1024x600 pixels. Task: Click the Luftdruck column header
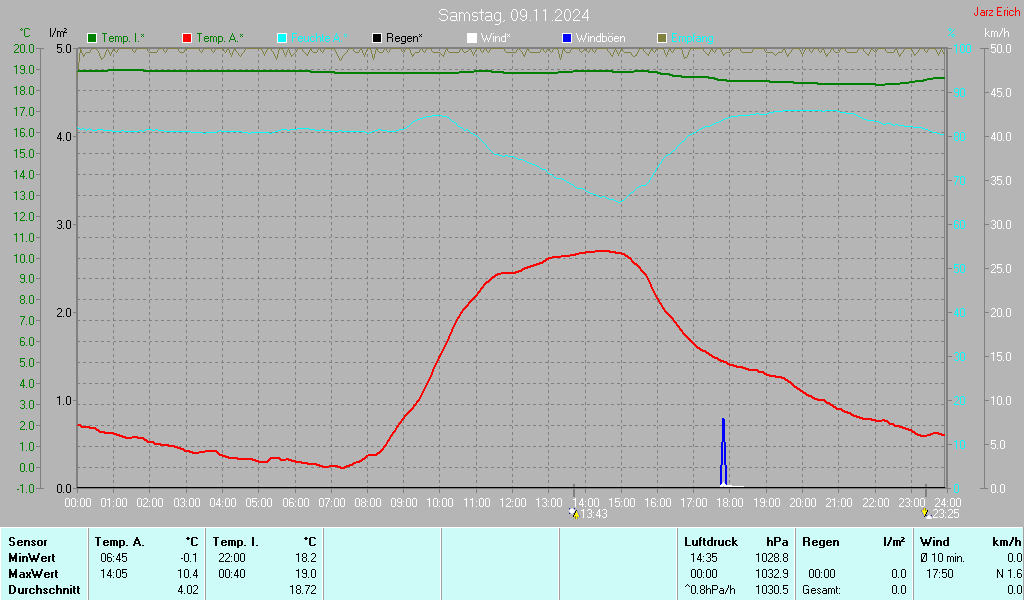click(x=711, y=542)
